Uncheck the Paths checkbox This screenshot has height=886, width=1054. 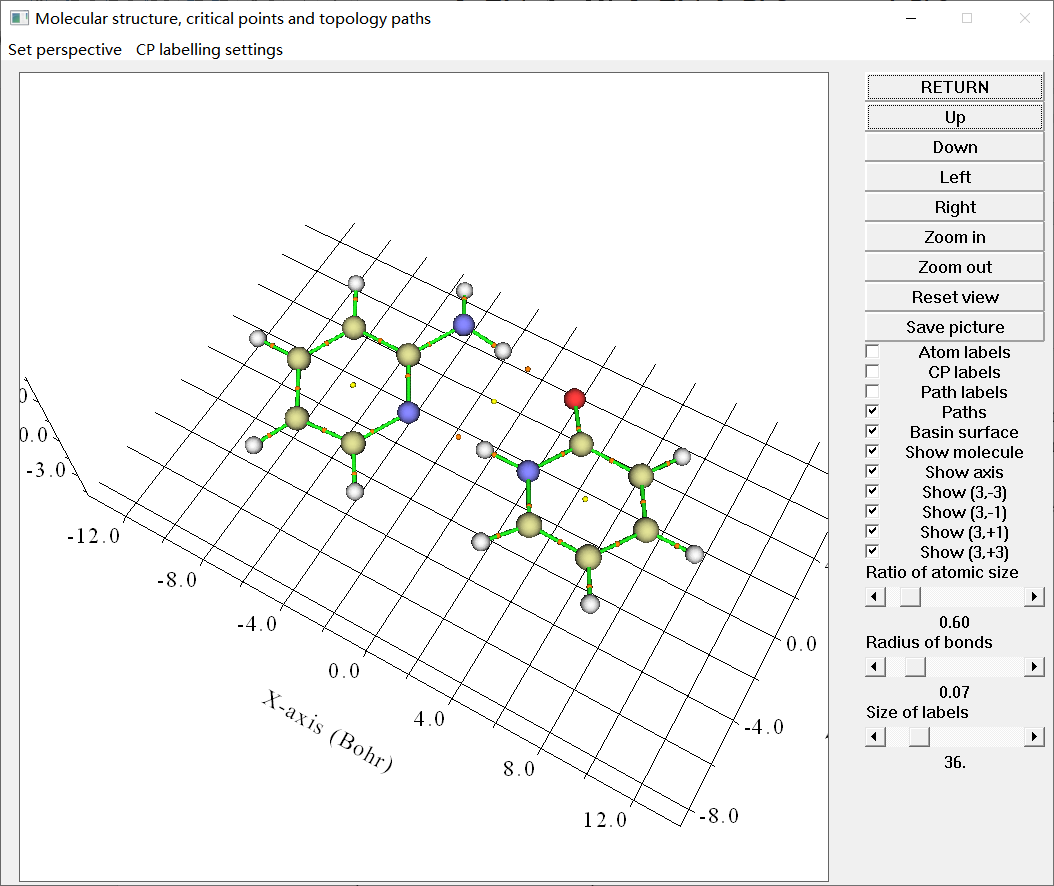coord(873,411)
